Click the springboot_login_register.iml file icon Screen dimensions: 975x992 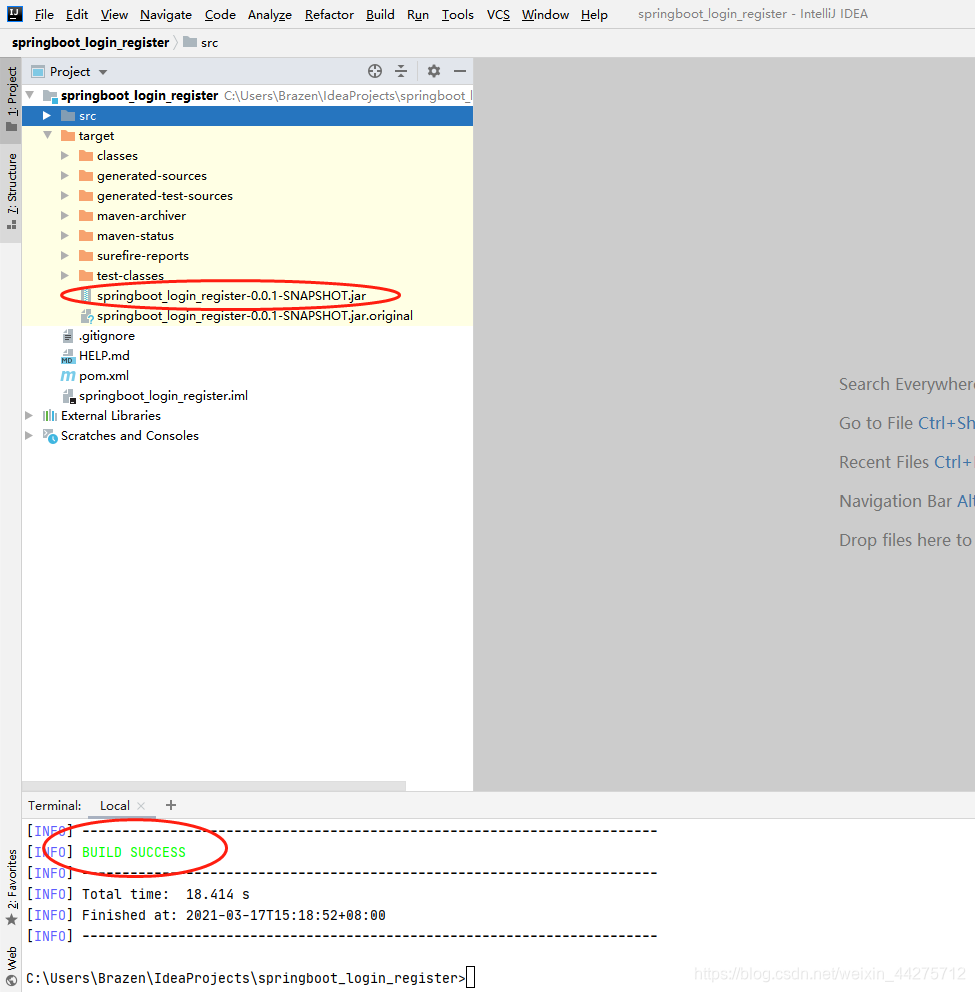[x=69, y=396]
